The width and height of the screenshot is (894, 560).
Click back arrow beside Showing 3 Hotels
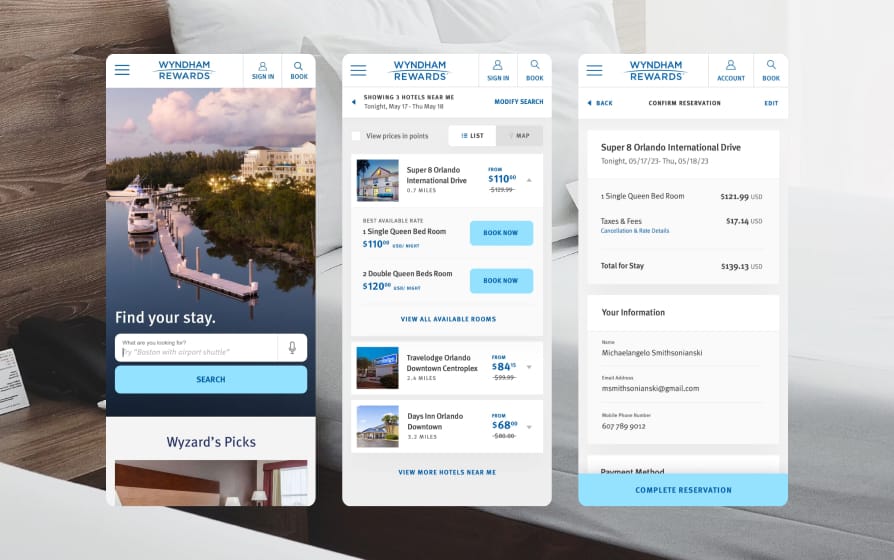coord(352,102)
